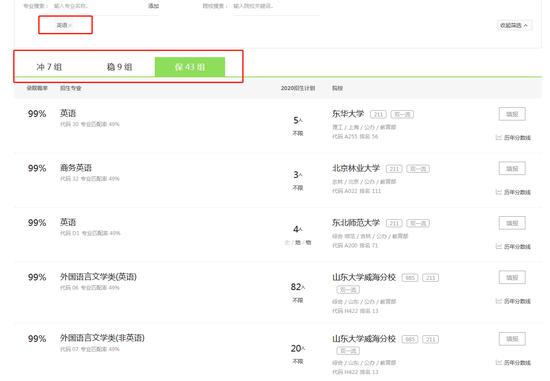Open 历年分数线 for 北京林业大学

513,192
